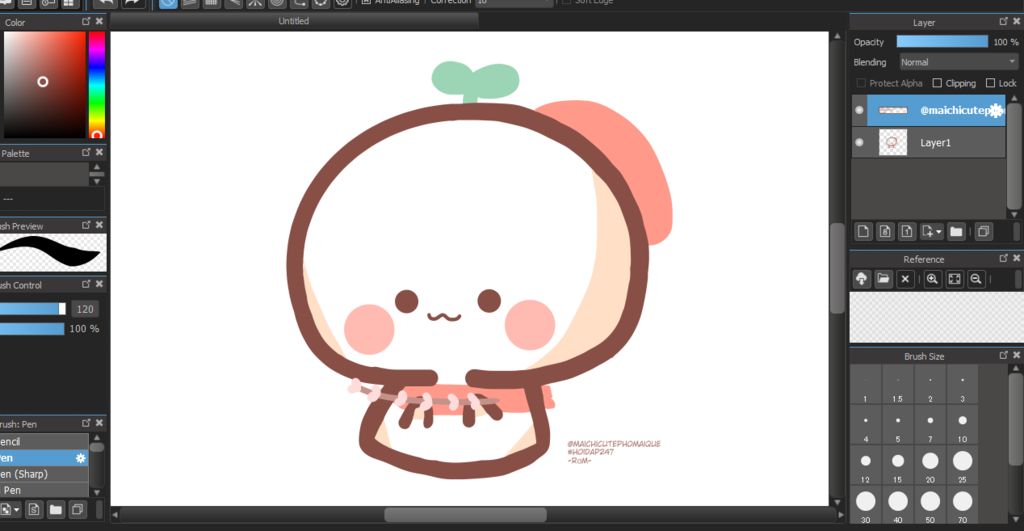
Task: Zoom out on the reference image
Action: click(976, 279)
